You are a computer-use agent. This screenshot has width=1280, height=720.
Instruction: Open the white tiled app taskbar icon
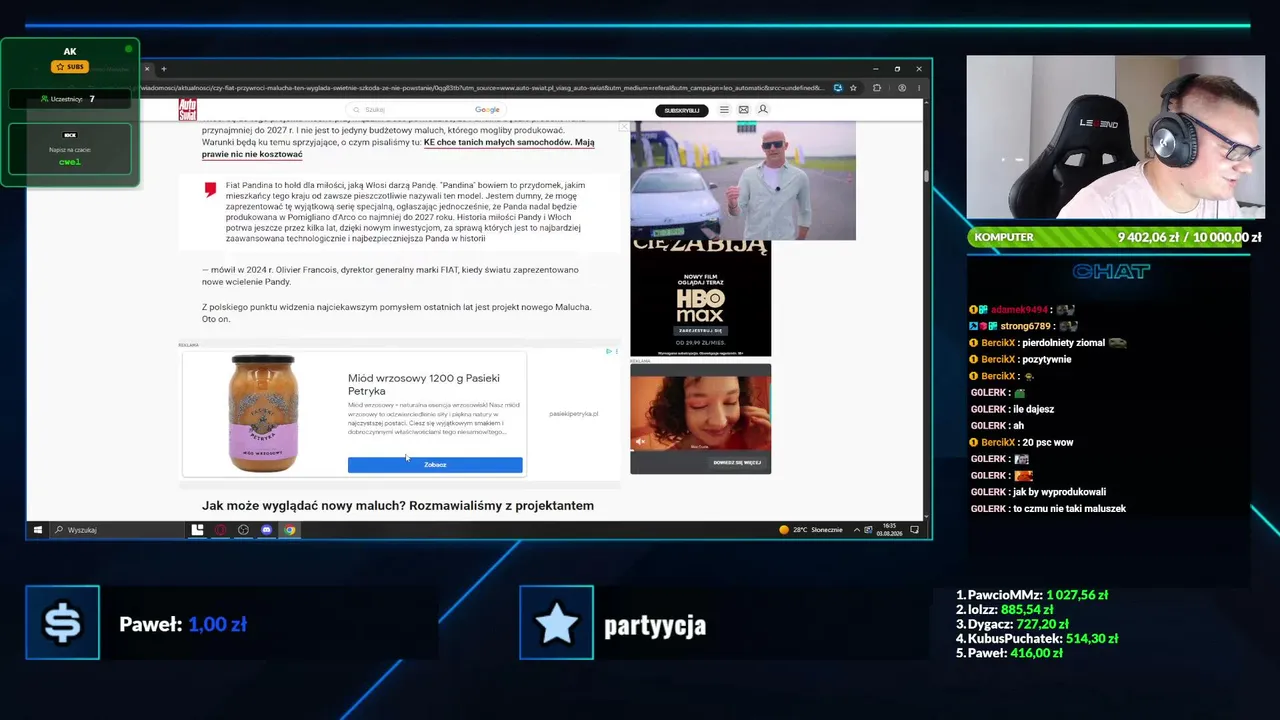coord(197,530)
